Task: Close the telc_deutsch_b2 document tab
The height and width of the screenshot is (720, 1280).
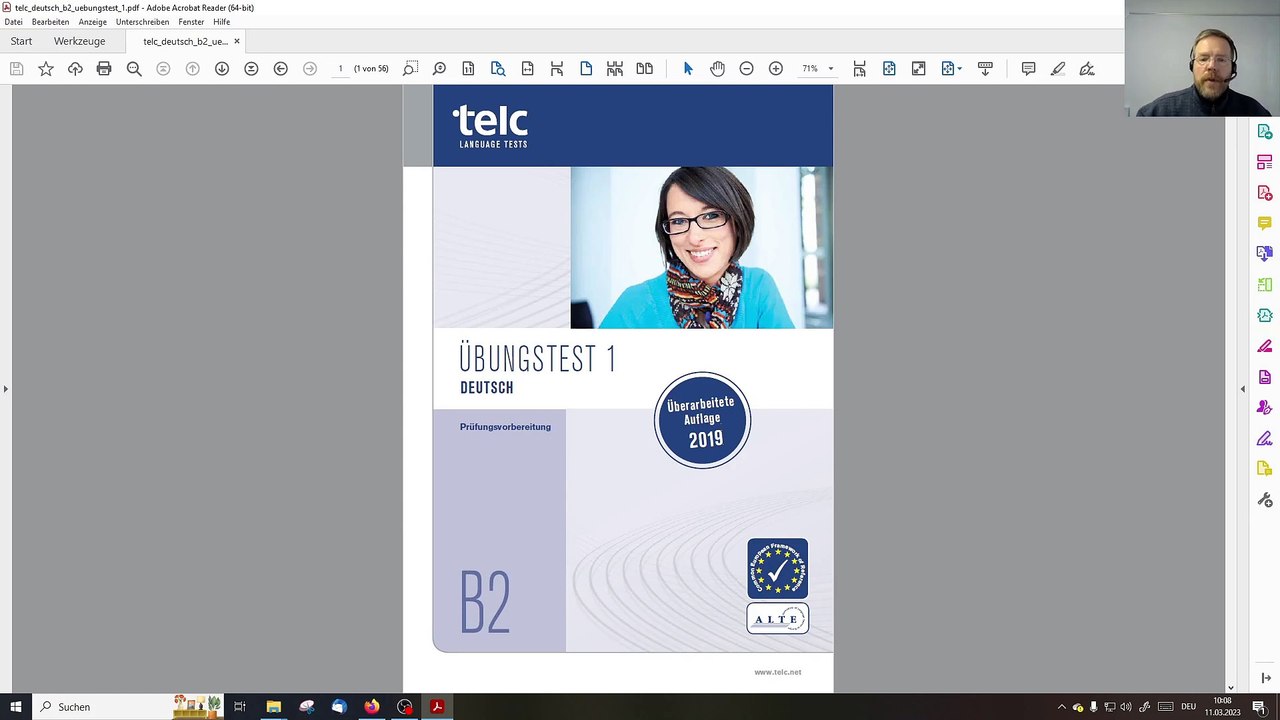Action: (x=237, y=41)
